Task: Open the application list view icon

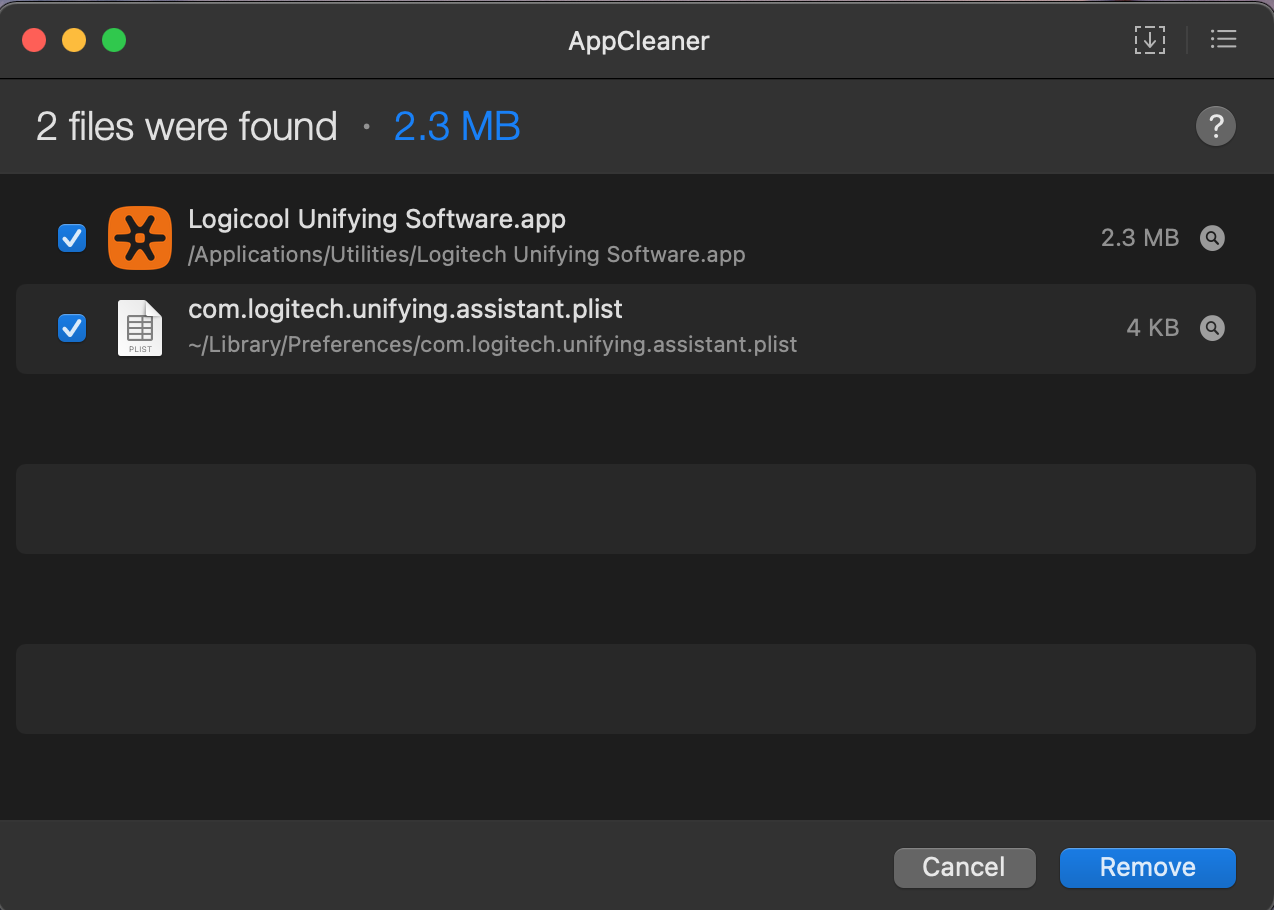Action: click(1223, 40)
